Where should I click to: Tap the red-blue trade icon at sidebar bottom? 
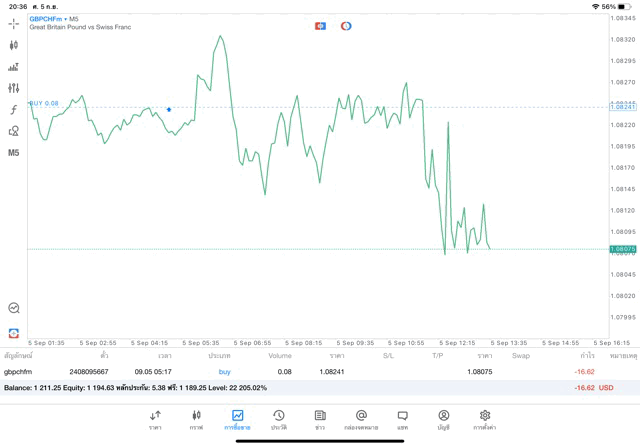[x=13, y=333]
